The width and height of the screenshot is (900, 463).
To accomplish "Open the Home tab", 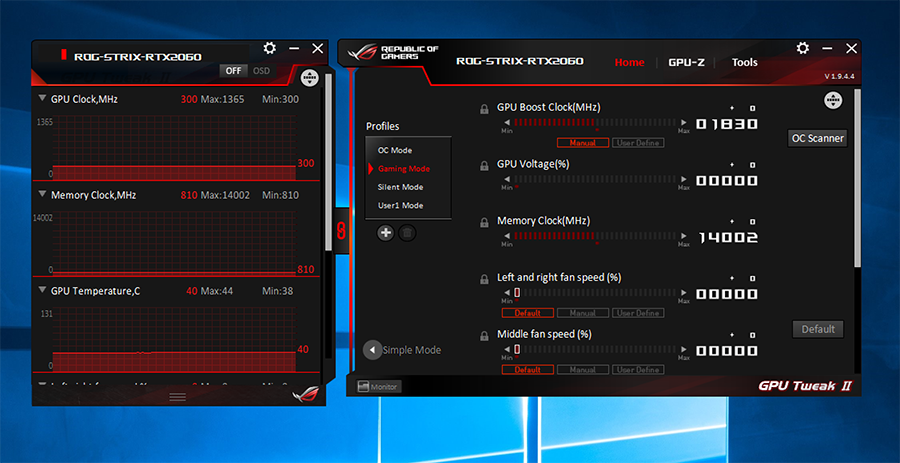I will pyautogui.click(x=629, y=63).
